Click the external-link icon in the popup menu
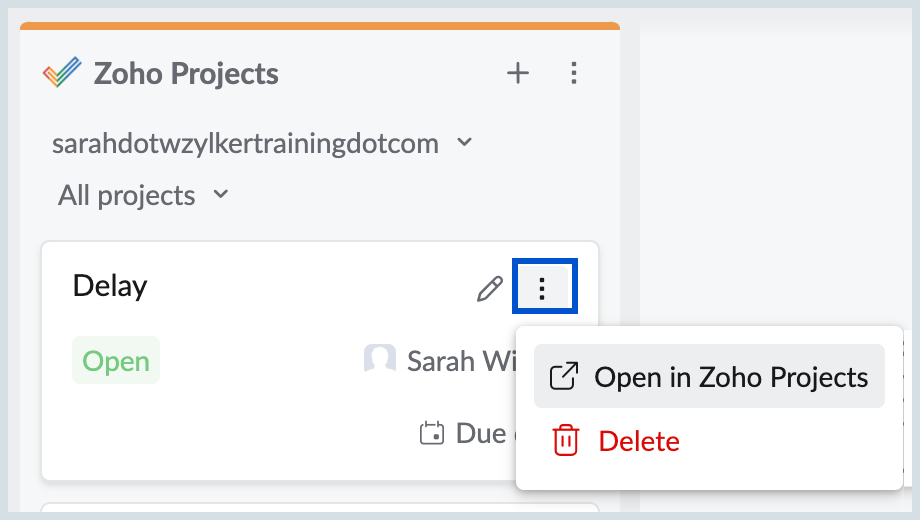 click(565, 377)
